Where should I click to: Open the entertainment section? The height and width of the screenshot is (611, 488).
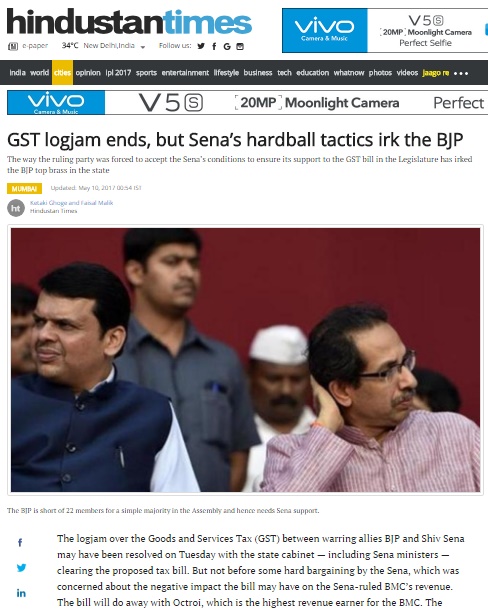click(x=185, y=72)
